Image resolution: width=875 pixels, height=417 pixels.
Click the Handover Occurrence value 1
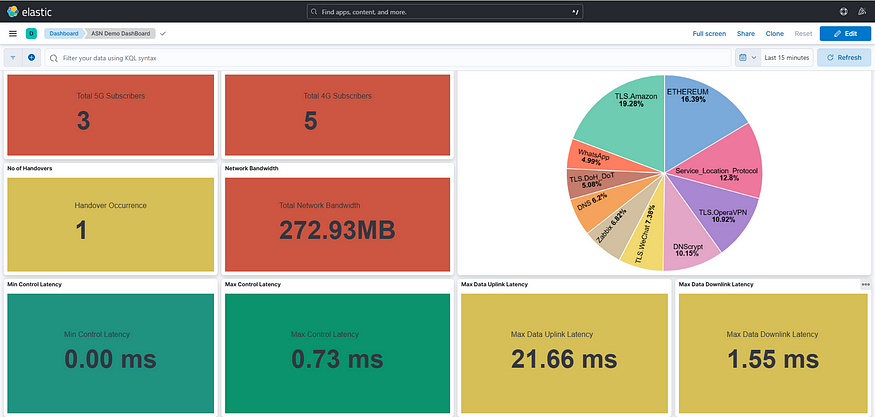coord(81,231)
